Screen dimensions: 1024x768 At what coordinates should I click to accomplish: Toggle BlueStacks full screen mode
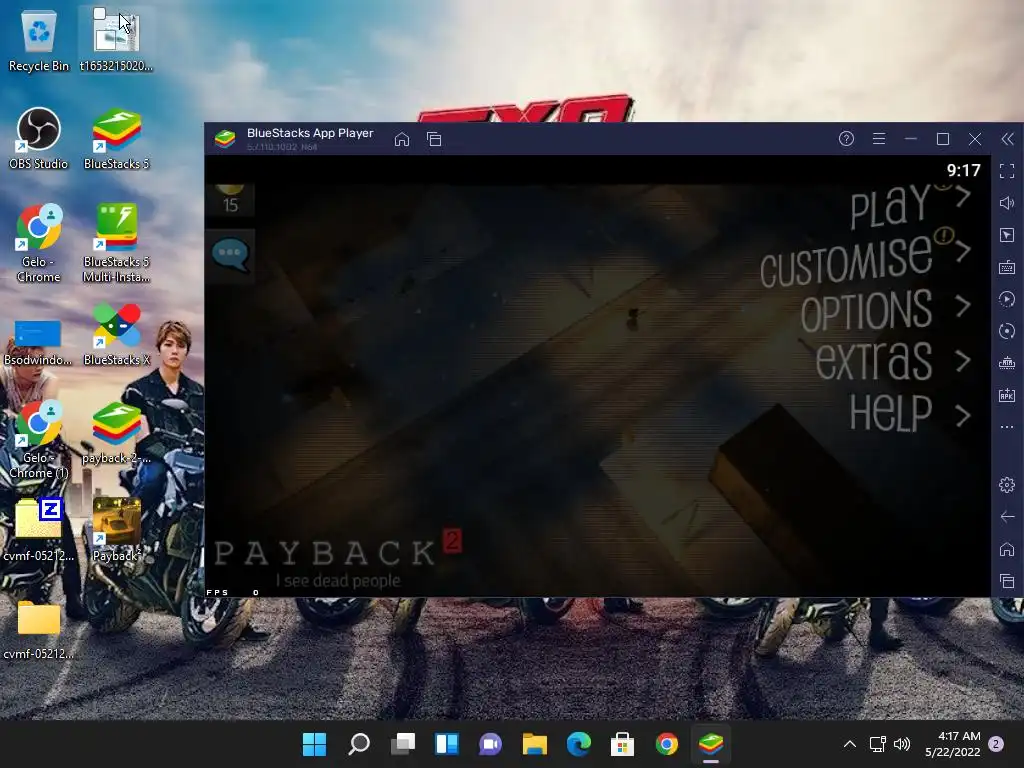(x=1007, y=171)
